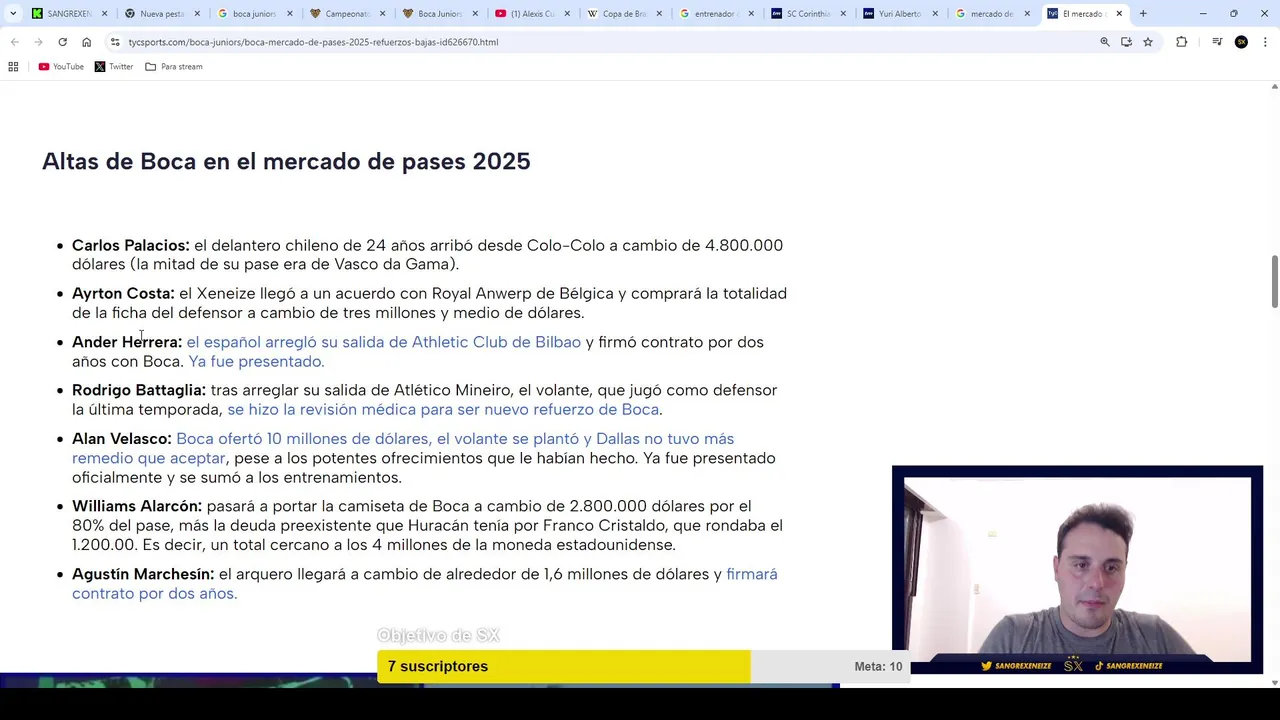Image resolution: width=1280 pixels, height=720 pixels.
Task: Open the SX profile avatar
Action: coord(1241,42)
